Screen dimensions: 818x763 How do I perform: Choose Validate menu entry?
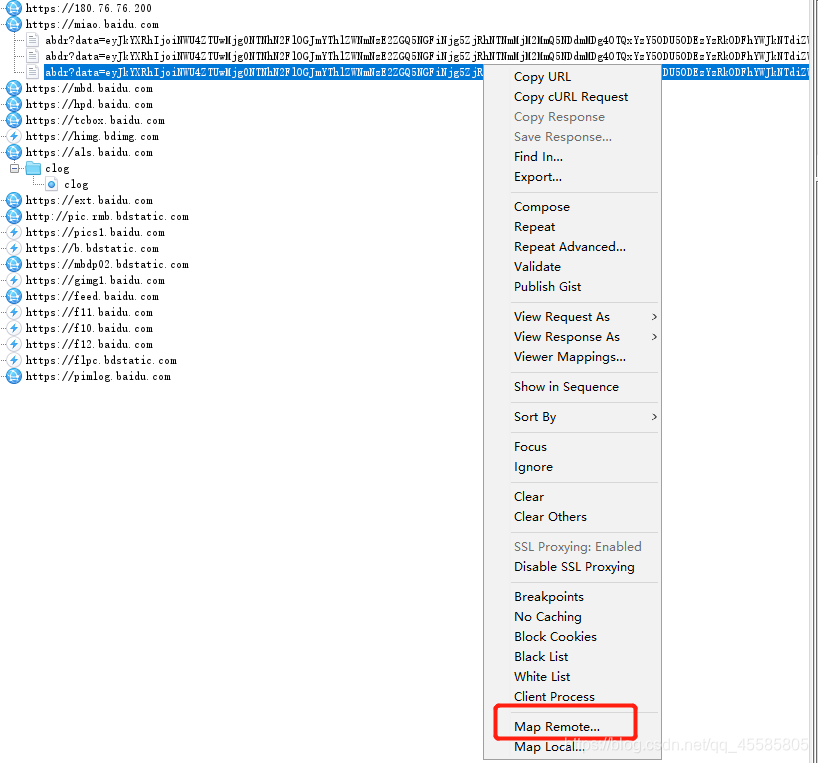pyautogui.click(x=537, y=267)
